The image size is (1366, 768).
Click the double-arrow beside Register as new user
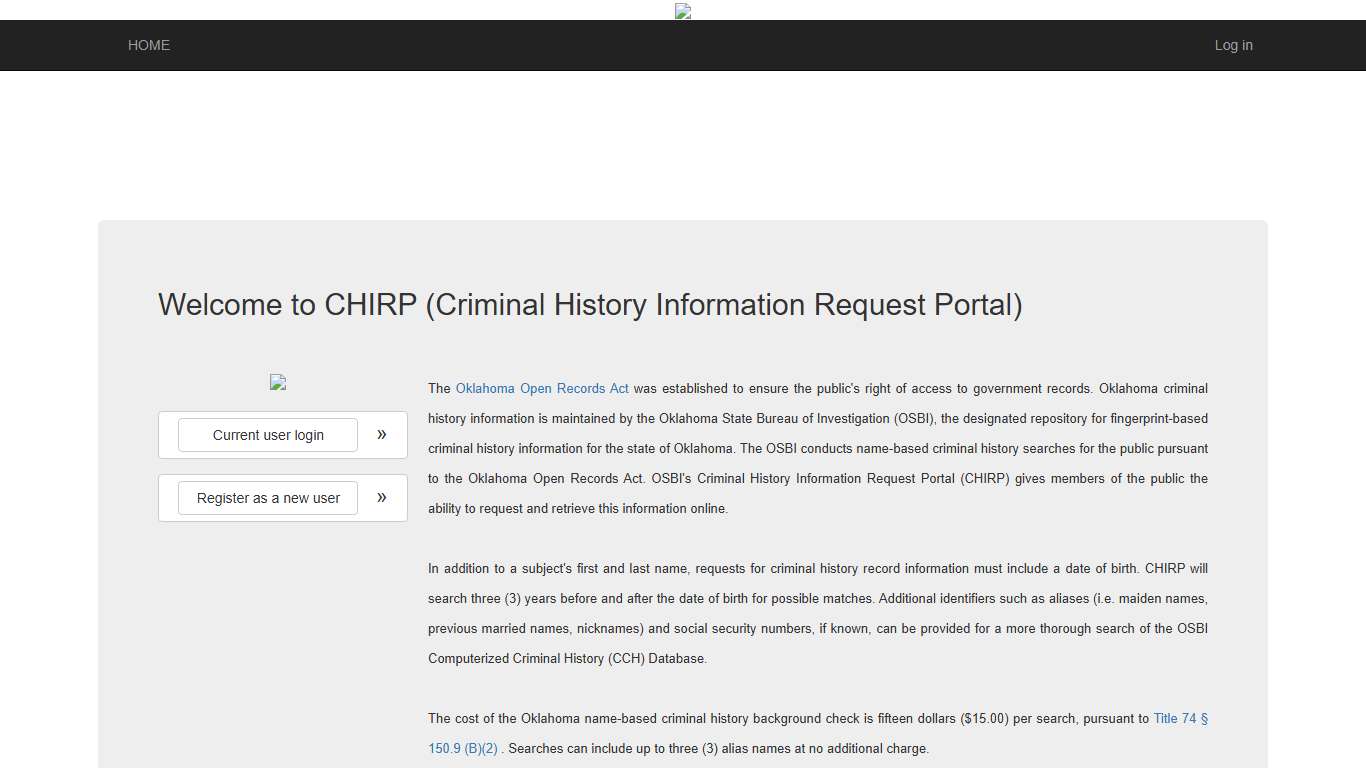381,497
